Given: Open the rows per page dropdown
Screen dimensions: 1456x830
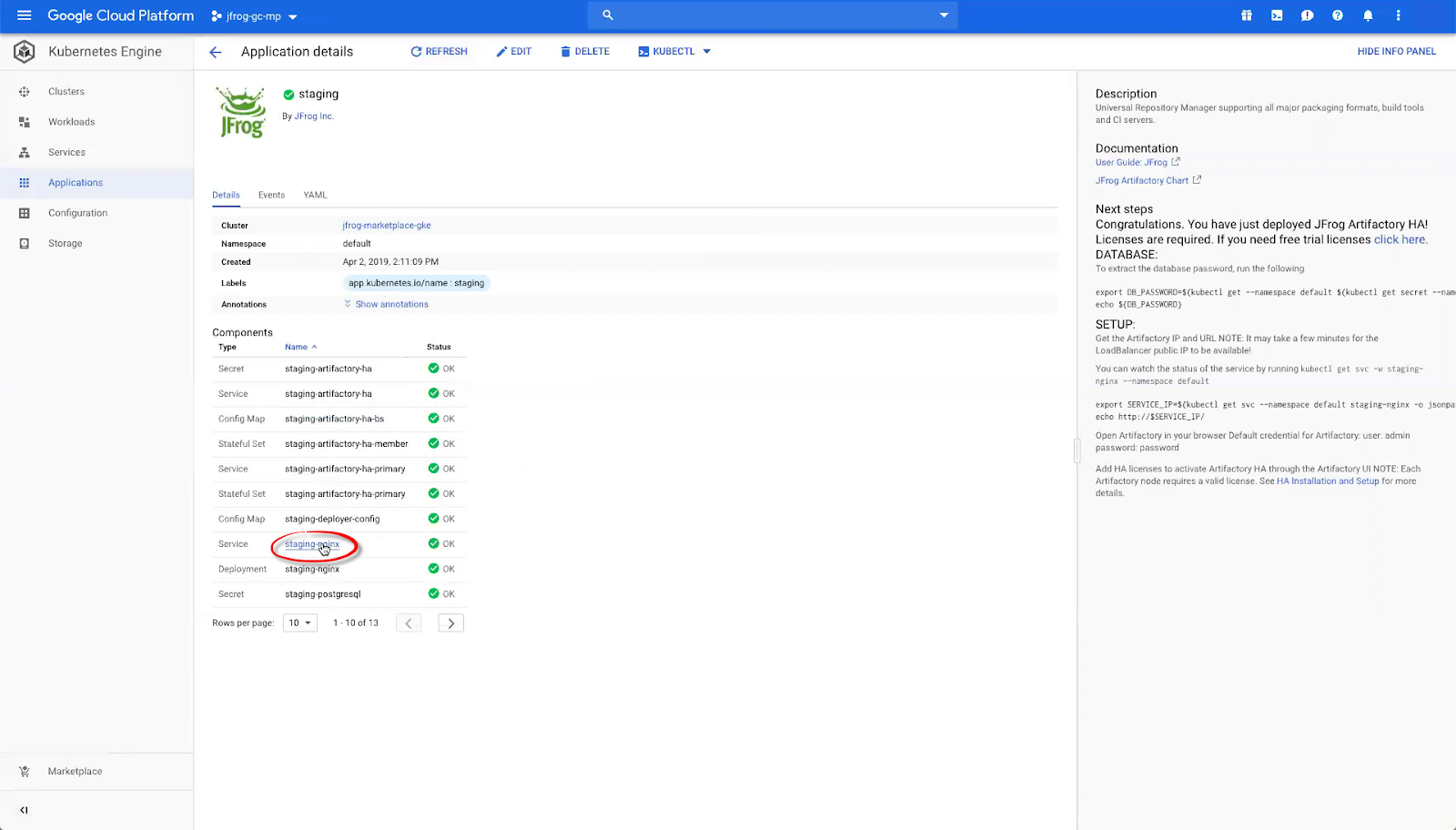Looking at the screenshot, I should tap(299, 623).
